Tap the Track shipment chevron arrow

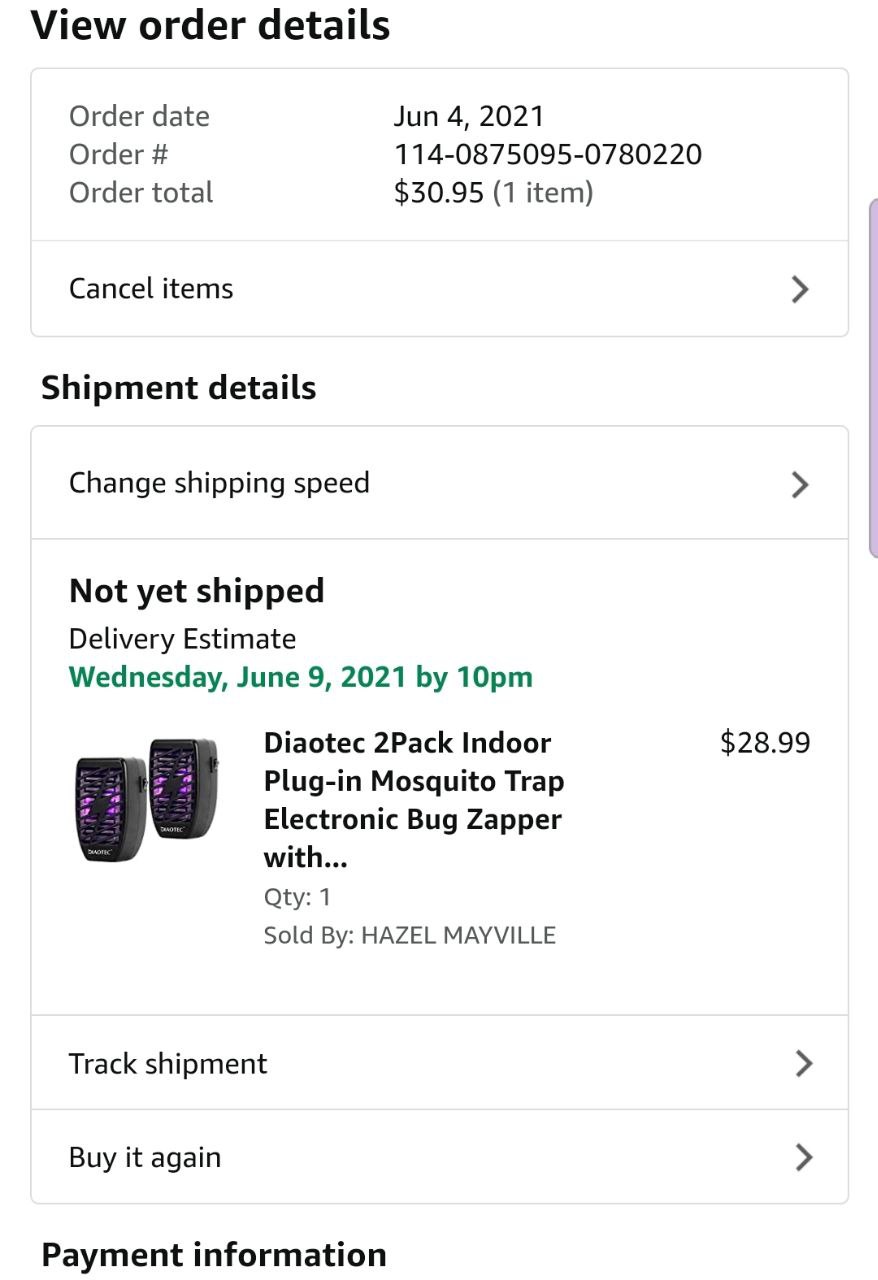[802, 1063]
